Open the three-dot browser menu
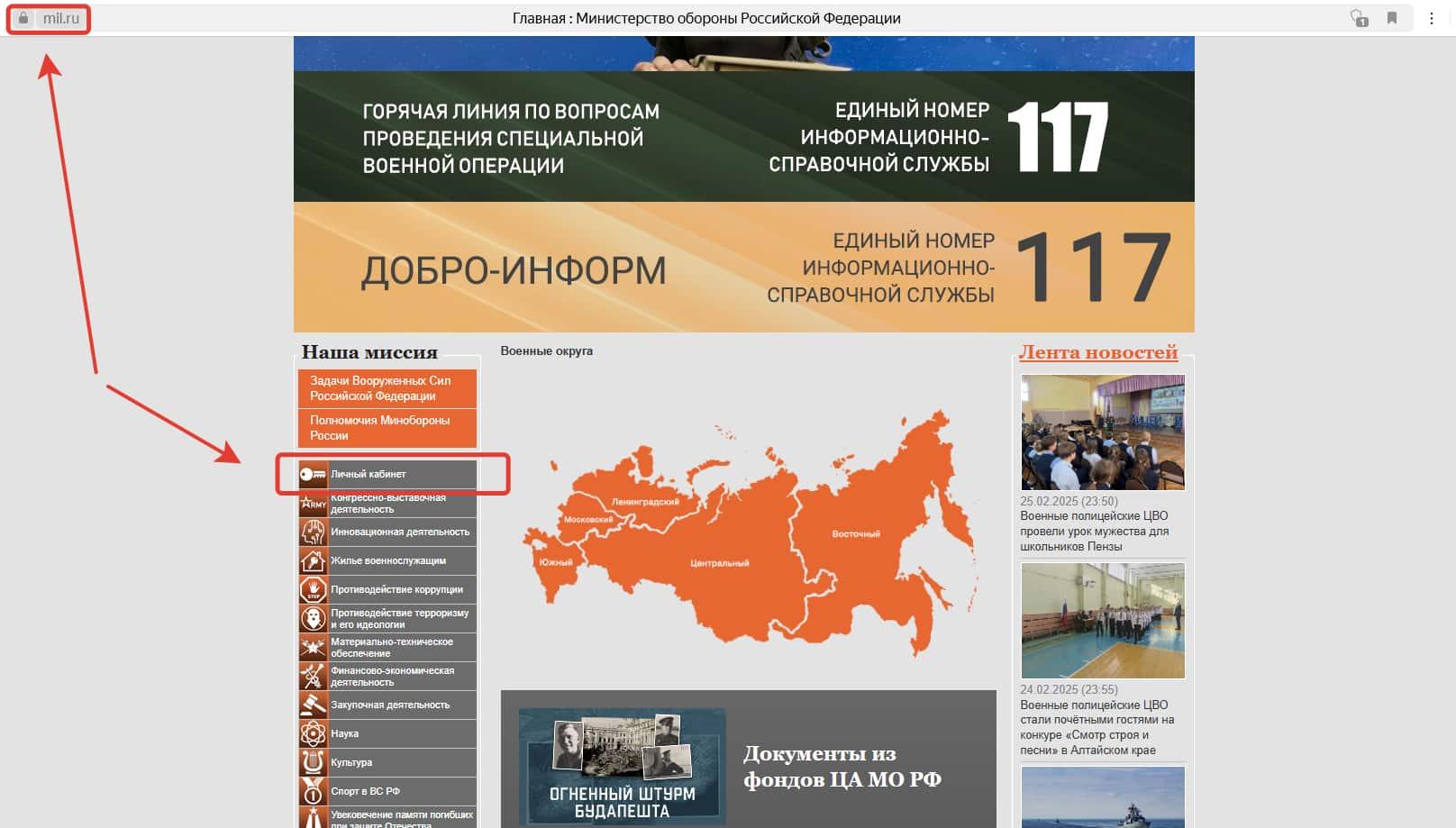This screenshot has height=828, width=1456. pyautogui.click(x=1432, y=18)
